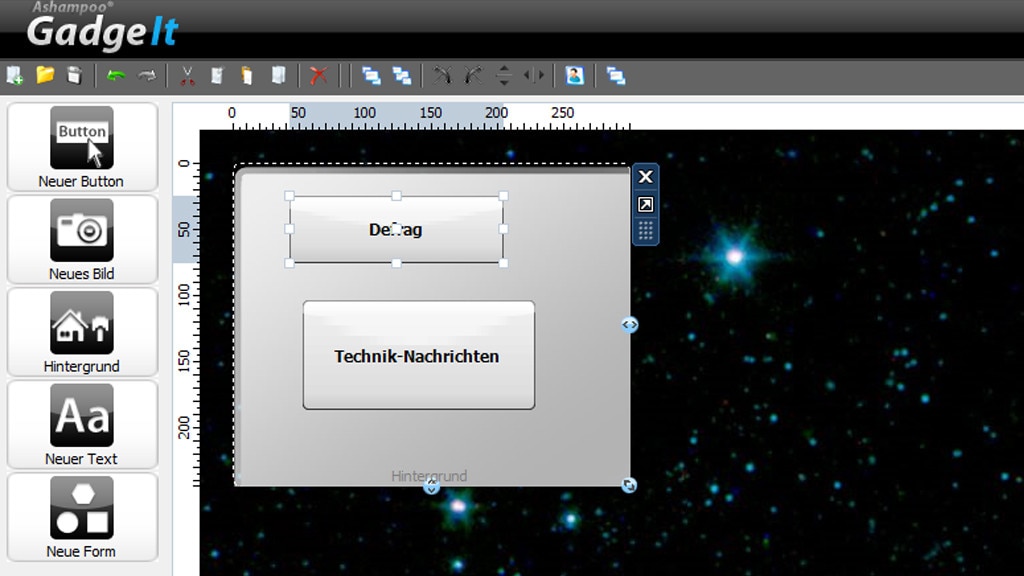Viewport: 1024px width, 576px height.
Task: Create a new gadget project
Action: coord(14,75)
